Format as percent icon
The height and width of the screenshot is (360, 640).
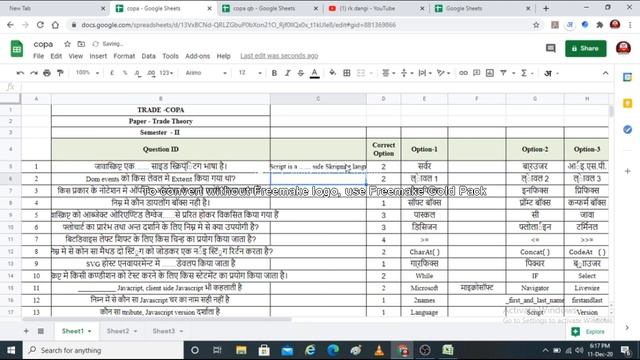point(125,73)
